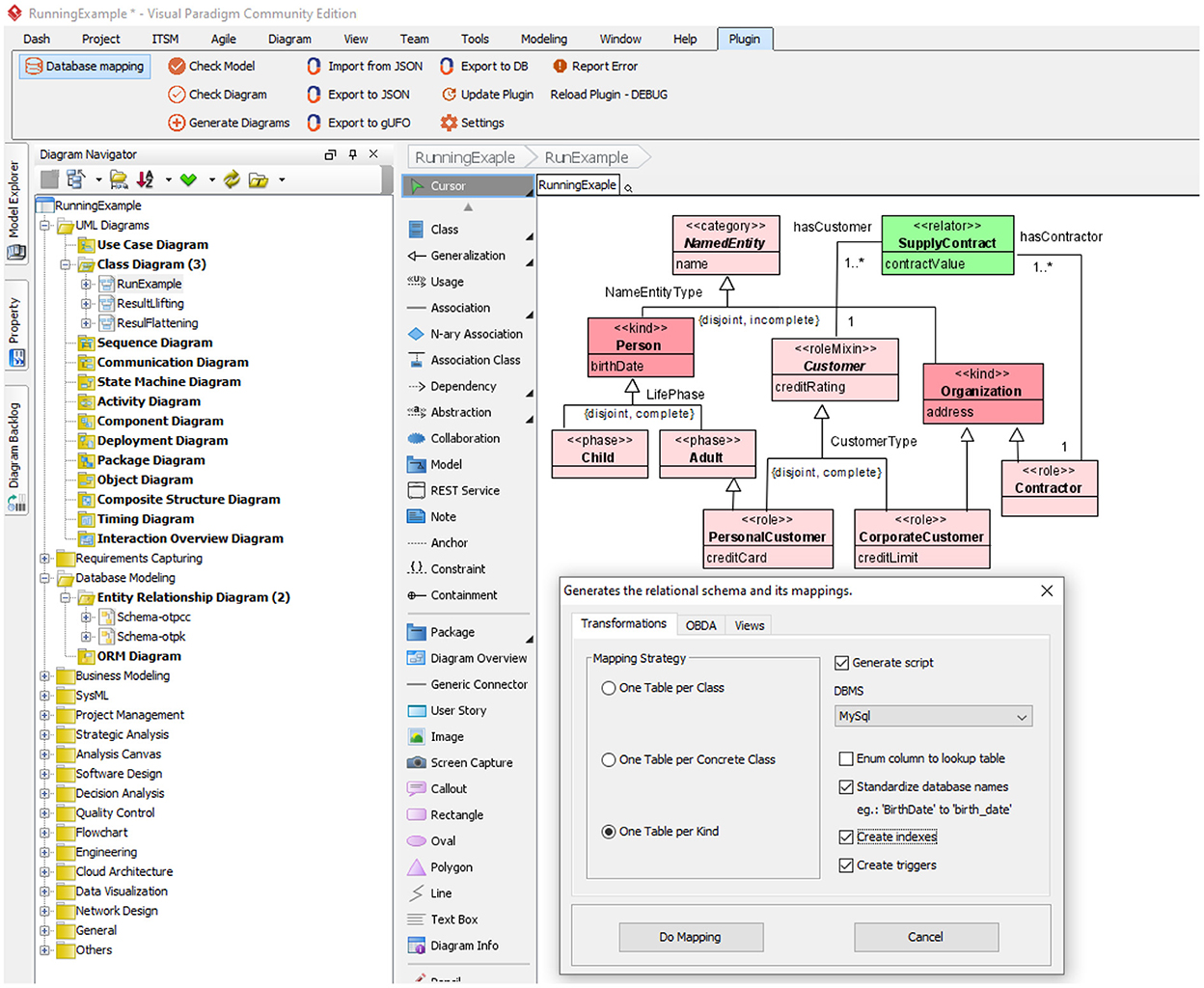
Task: Open plugin Settings gear icon
Action: click(449, 123)
